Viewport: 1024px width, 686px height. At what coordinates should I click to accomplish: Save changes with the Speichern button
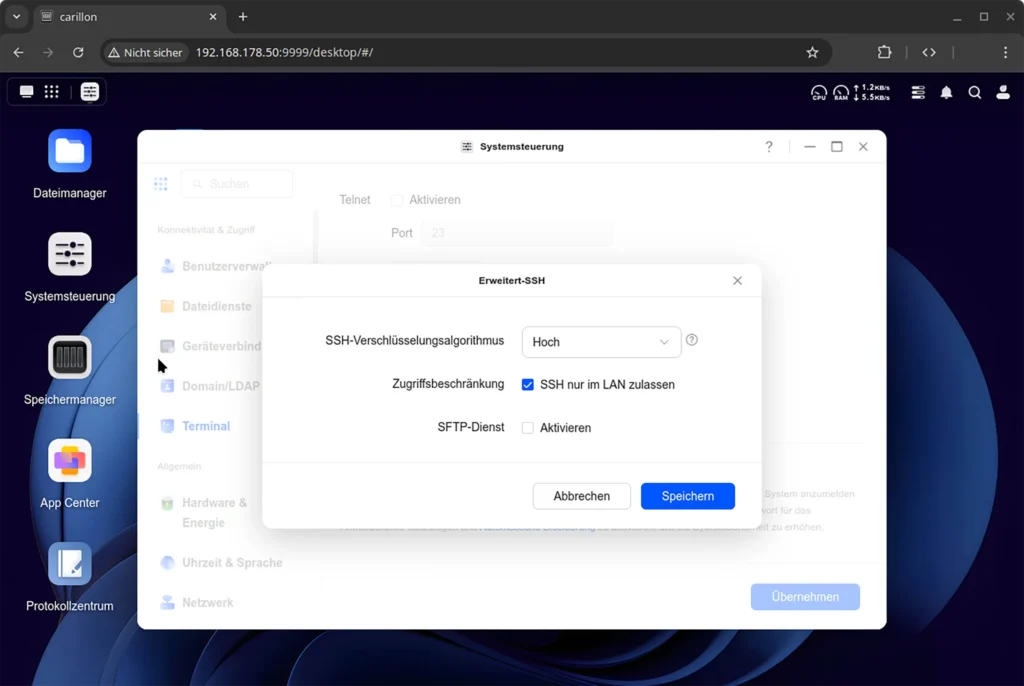(x=687, y=496)
